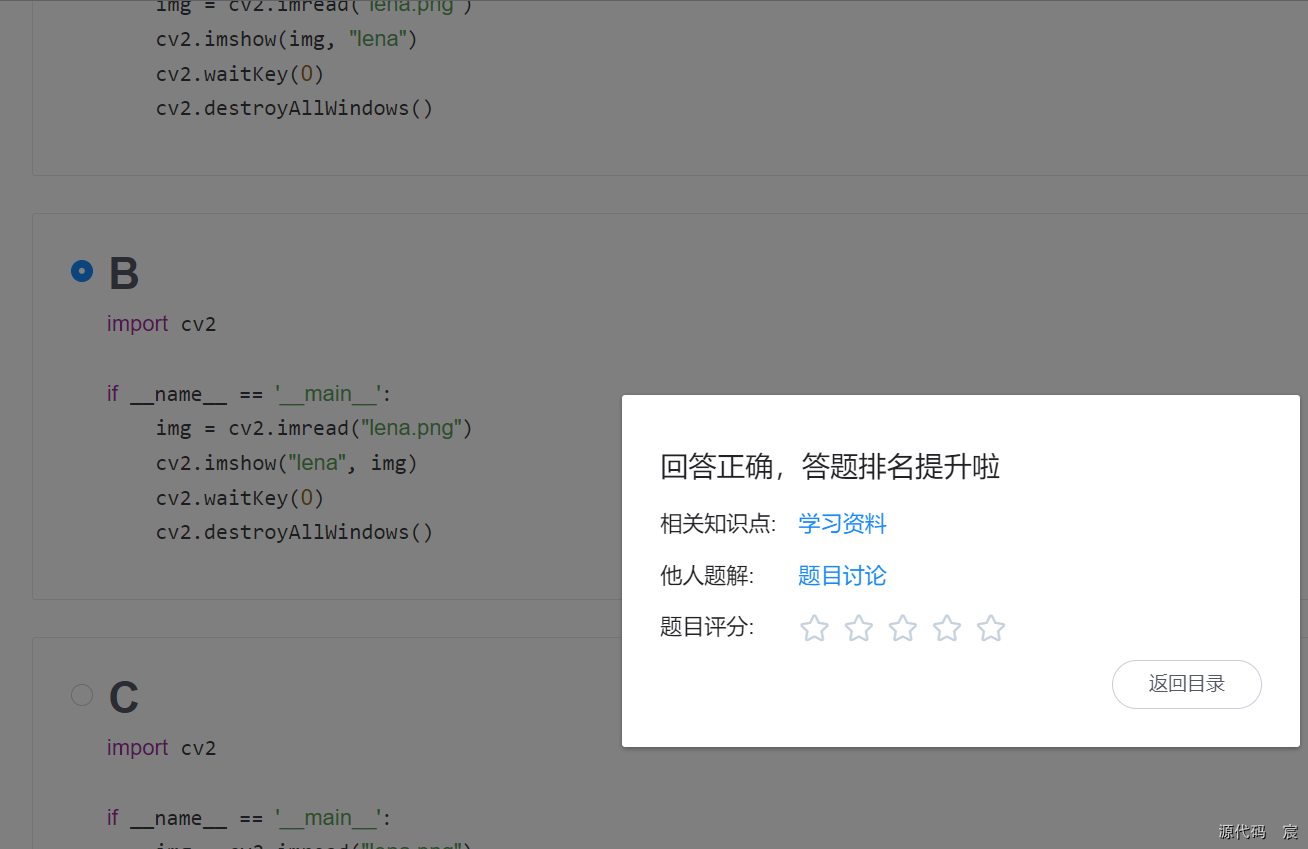Click 回答正确 result heading in the dialog

(830, 467)
